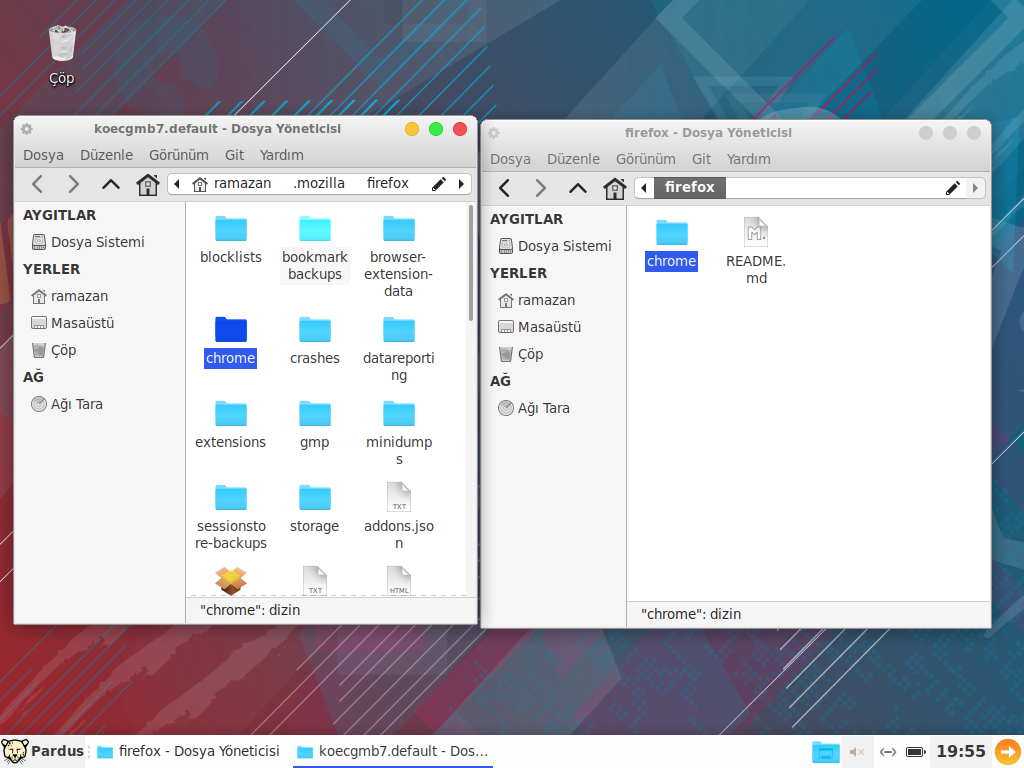Open Git menu in firefox window

click(x=701, y=159)
